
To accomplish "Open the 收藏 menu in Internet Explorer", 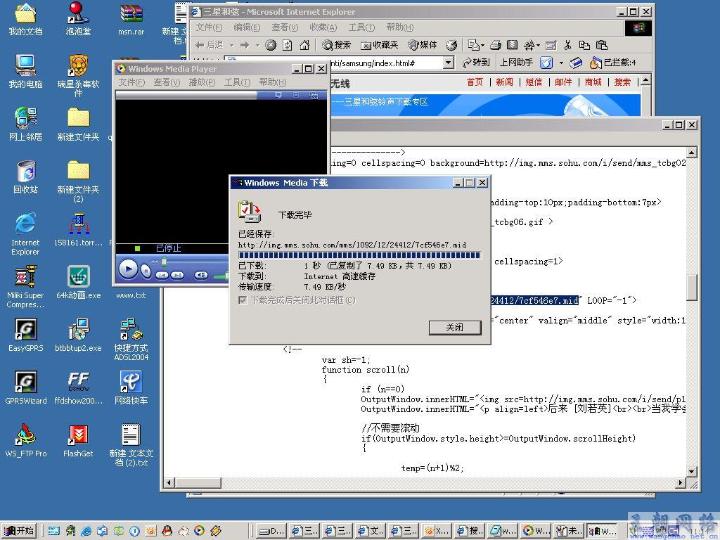I will pos(323,28).
